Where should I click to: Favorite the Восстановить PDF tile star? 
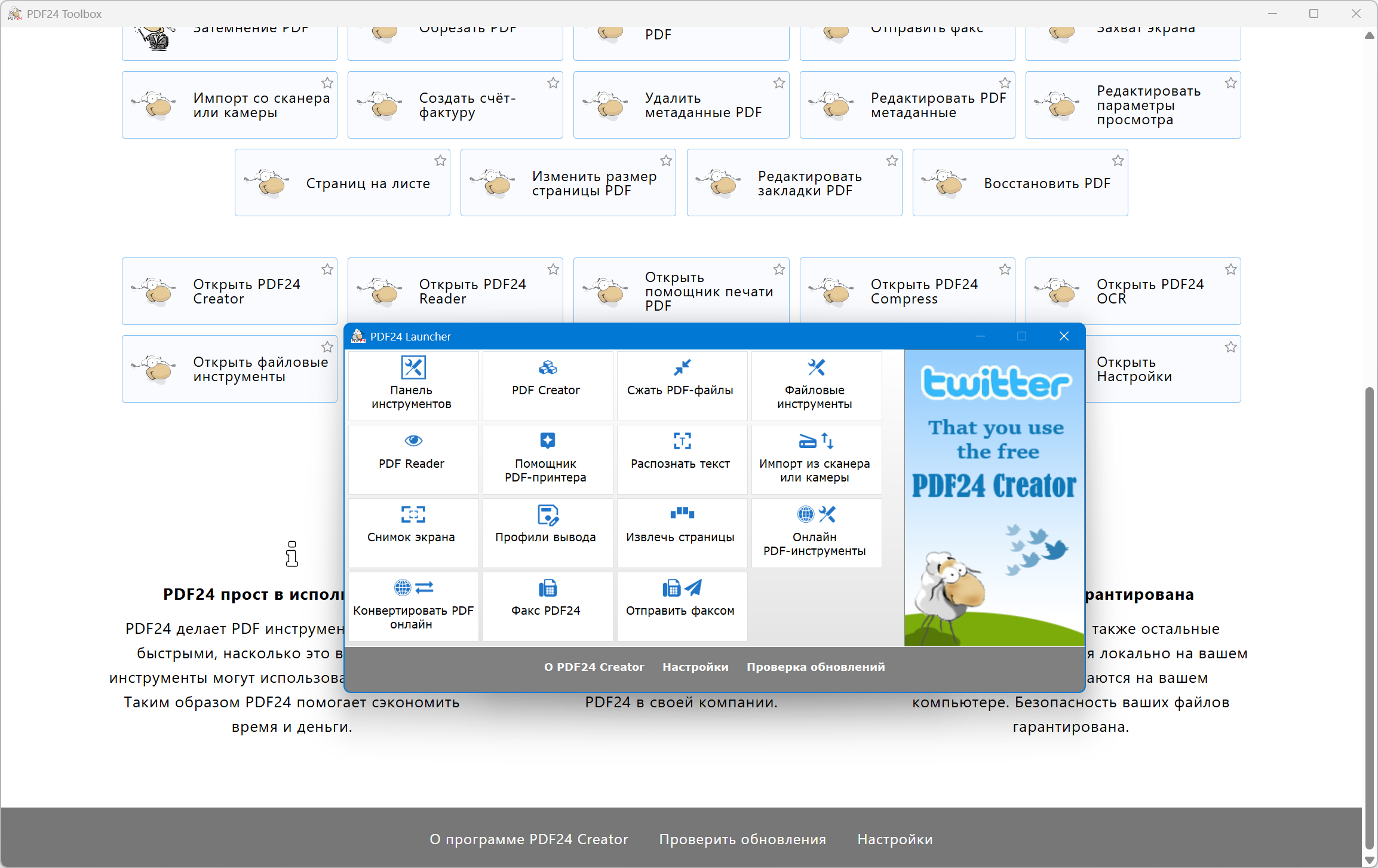(1118, 161)
